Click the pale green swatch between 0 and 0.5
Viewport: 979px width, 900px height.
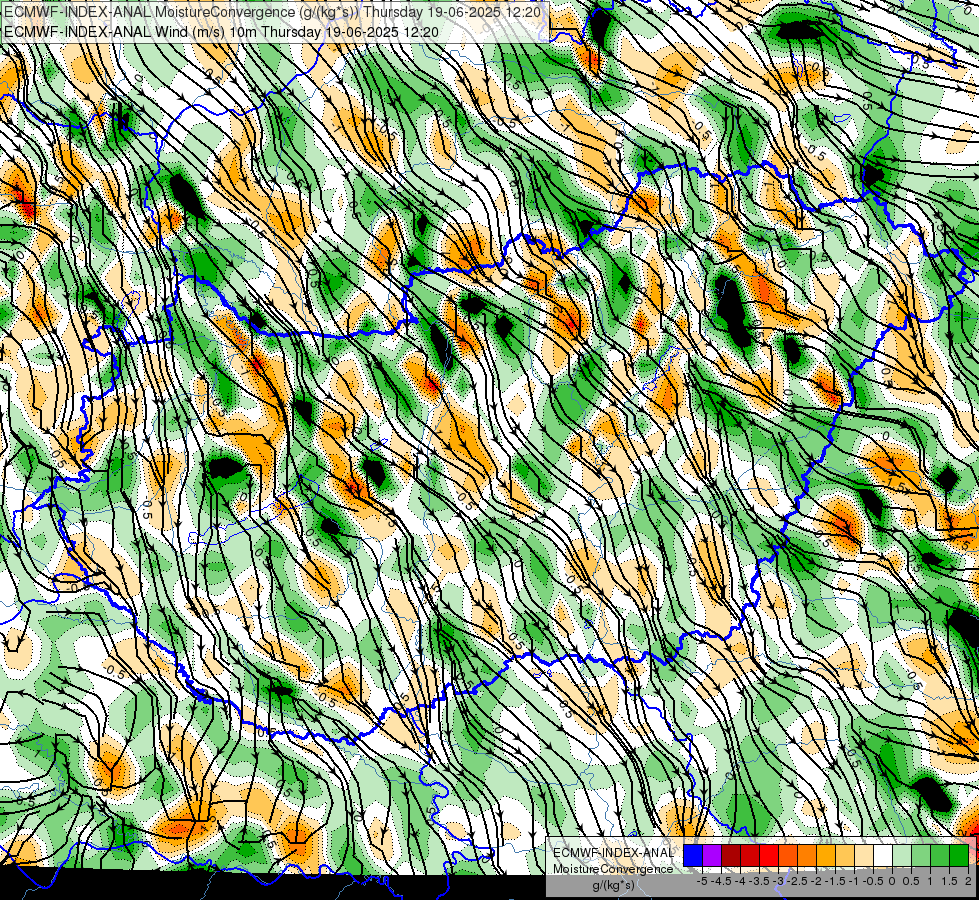[x=902, y=855]
